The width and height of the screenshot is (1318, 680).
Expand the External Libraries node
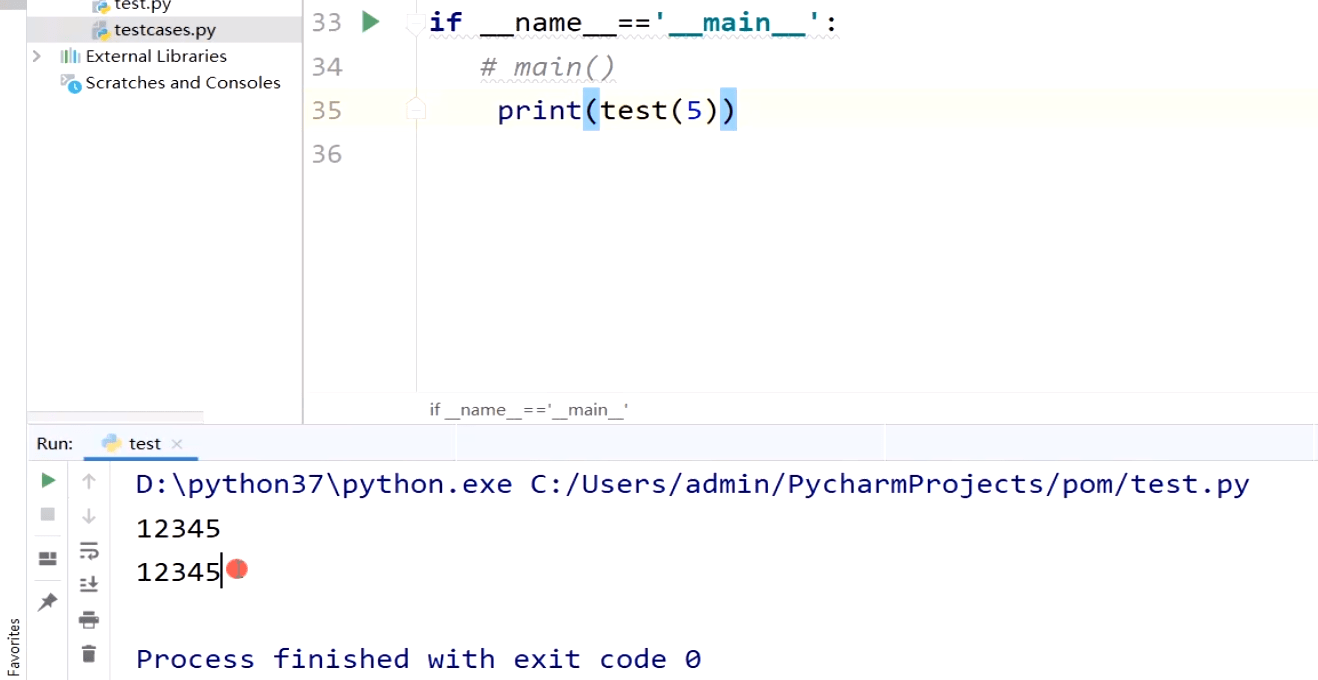[36, 56]
